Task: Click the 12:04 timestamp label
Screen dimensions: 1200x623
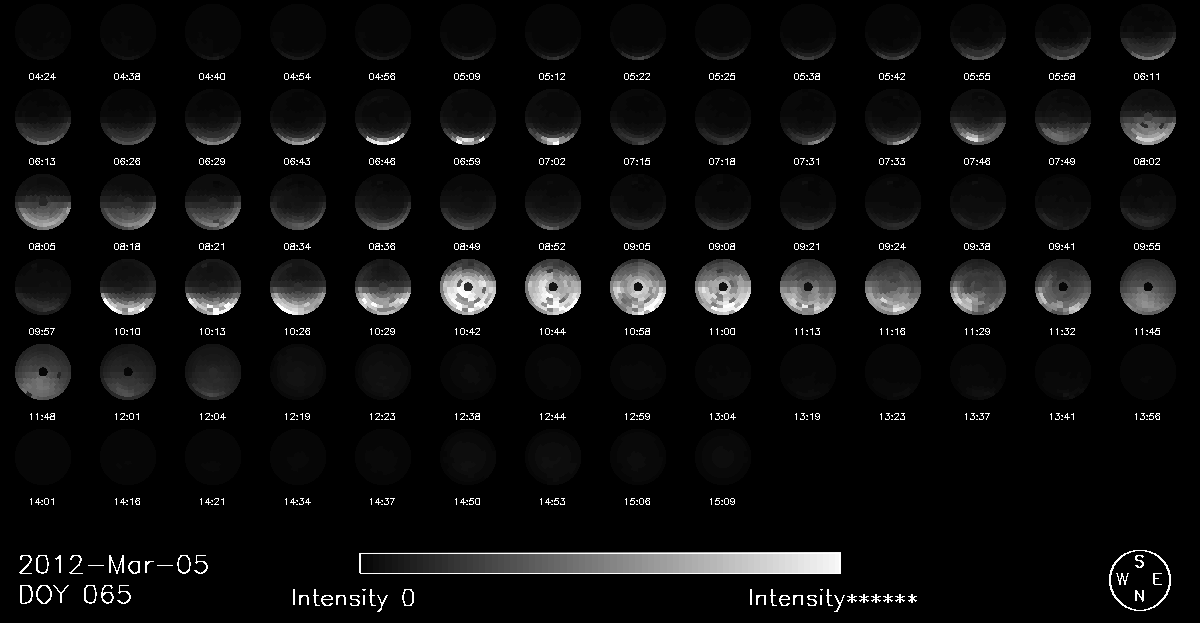Action: (x=213, y=416)
